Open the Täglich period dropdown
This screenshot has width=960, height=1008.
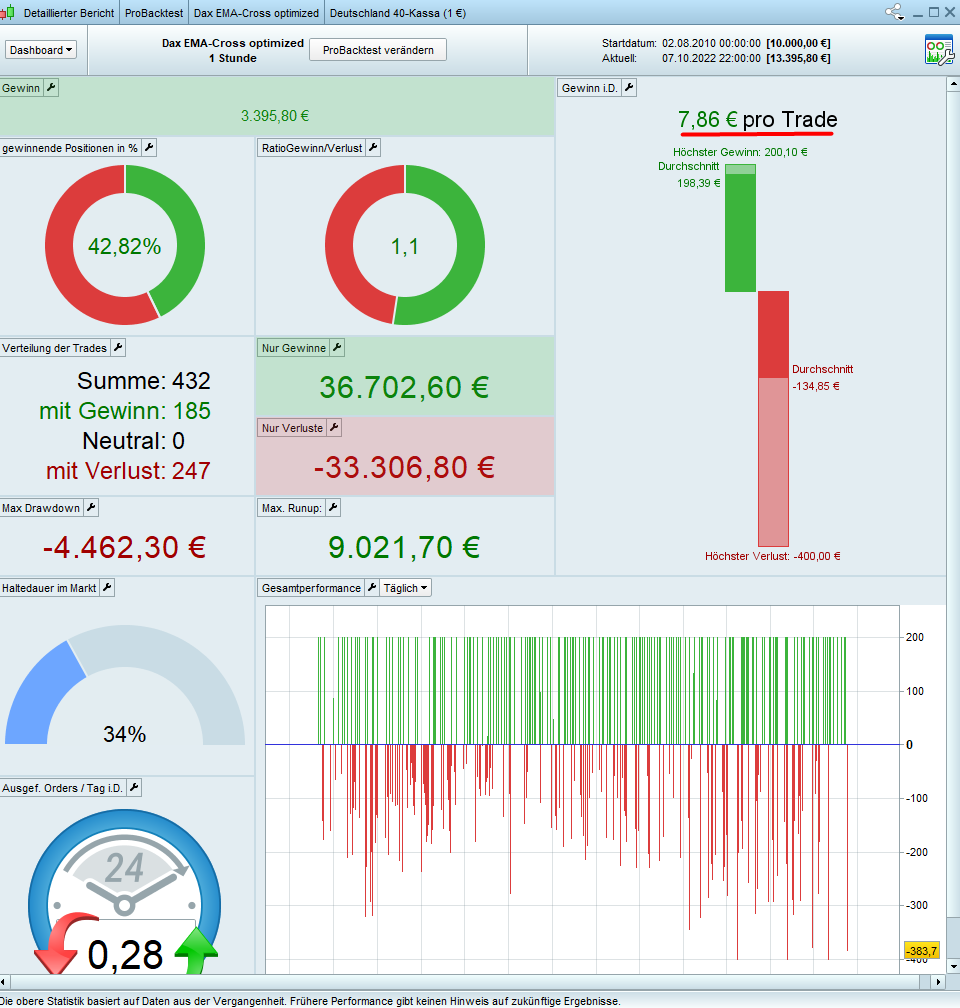405,588
